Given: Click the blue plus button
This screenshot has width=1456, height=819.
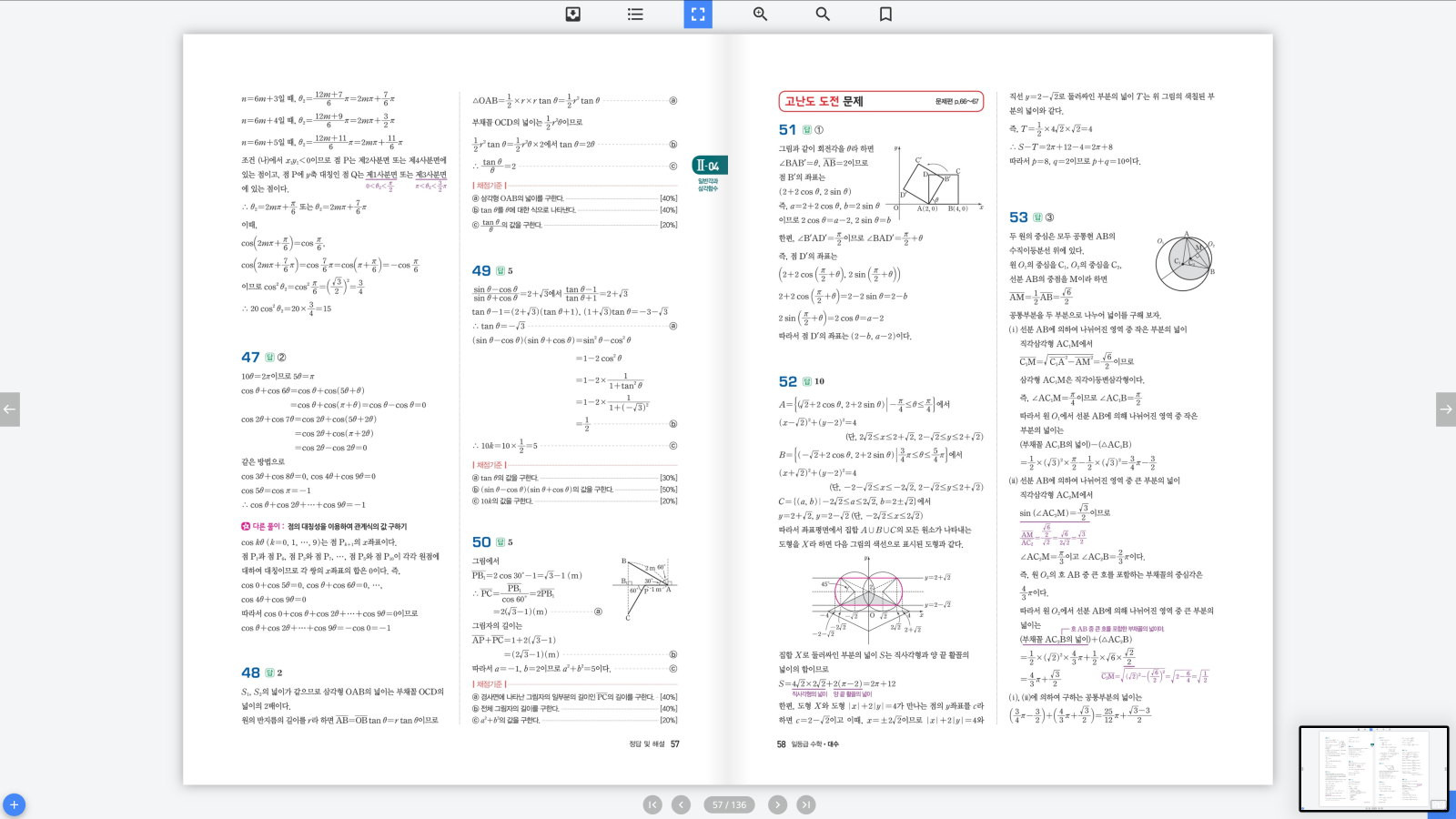Looking at the screenshot, I should pos(14,804).
